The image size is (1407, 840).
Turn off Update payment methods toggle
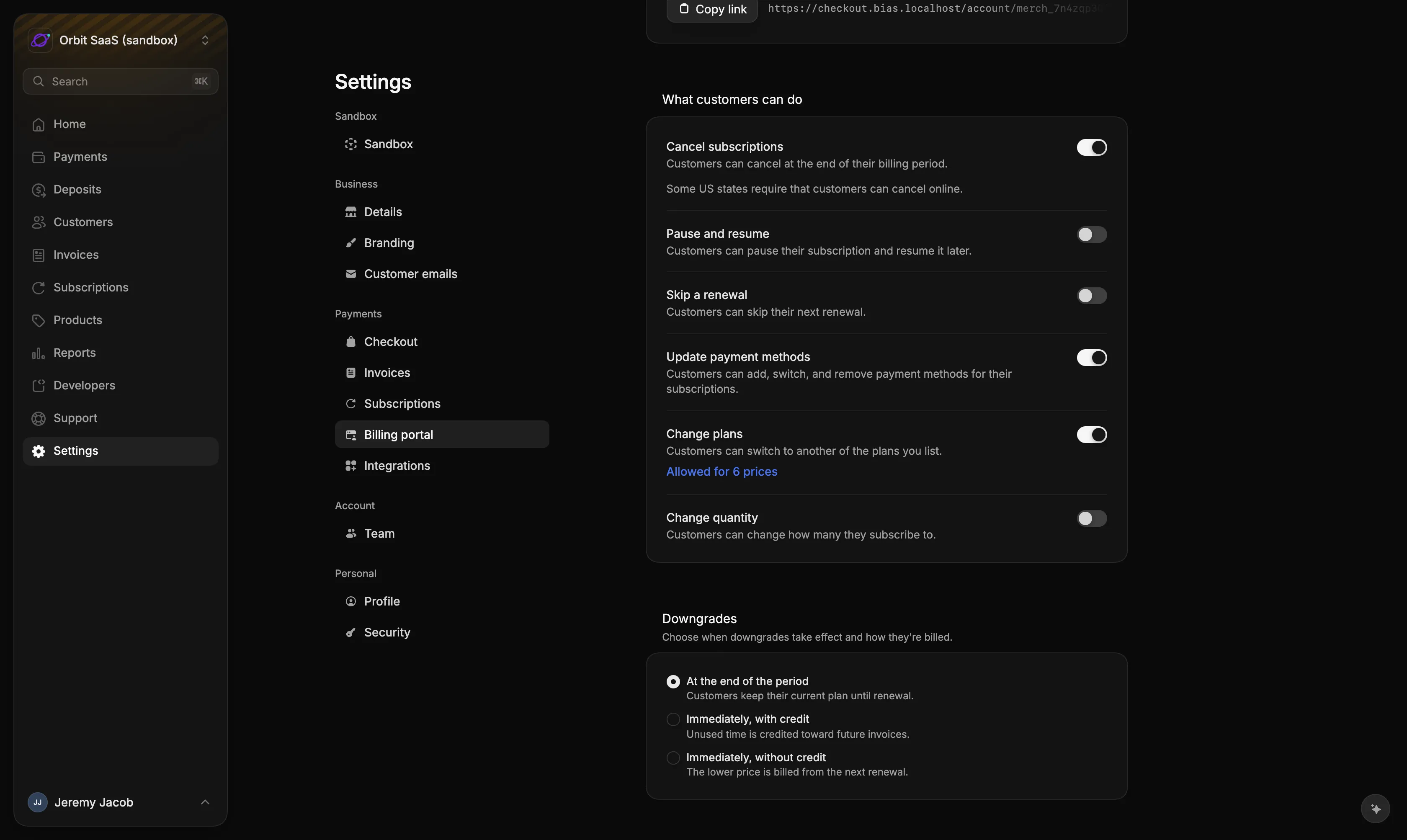click(x=1092, y=358)
